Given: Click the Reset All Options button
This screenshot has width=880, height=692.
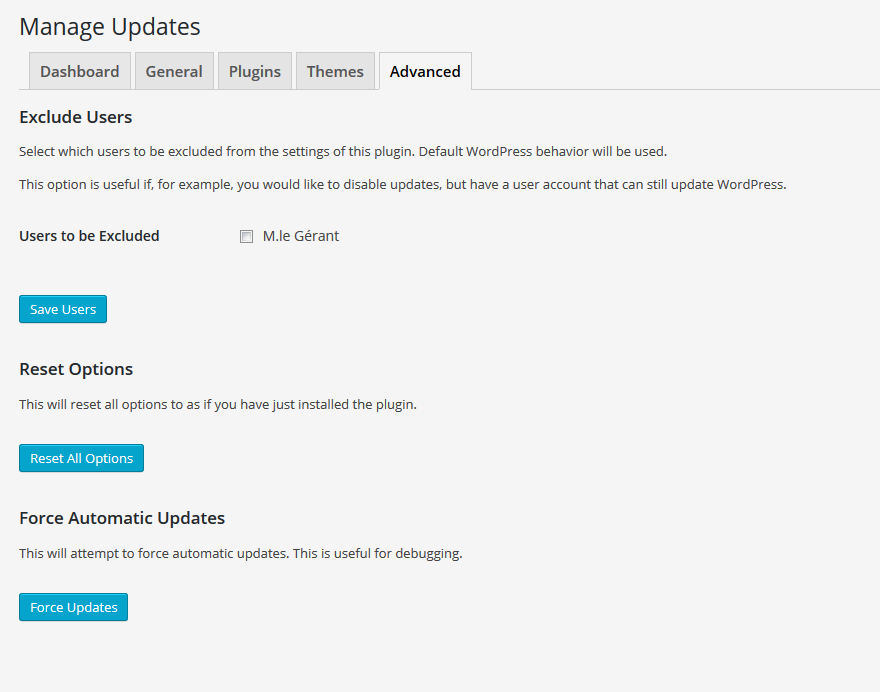Looking at the screenshot, I should coord(81,458).
